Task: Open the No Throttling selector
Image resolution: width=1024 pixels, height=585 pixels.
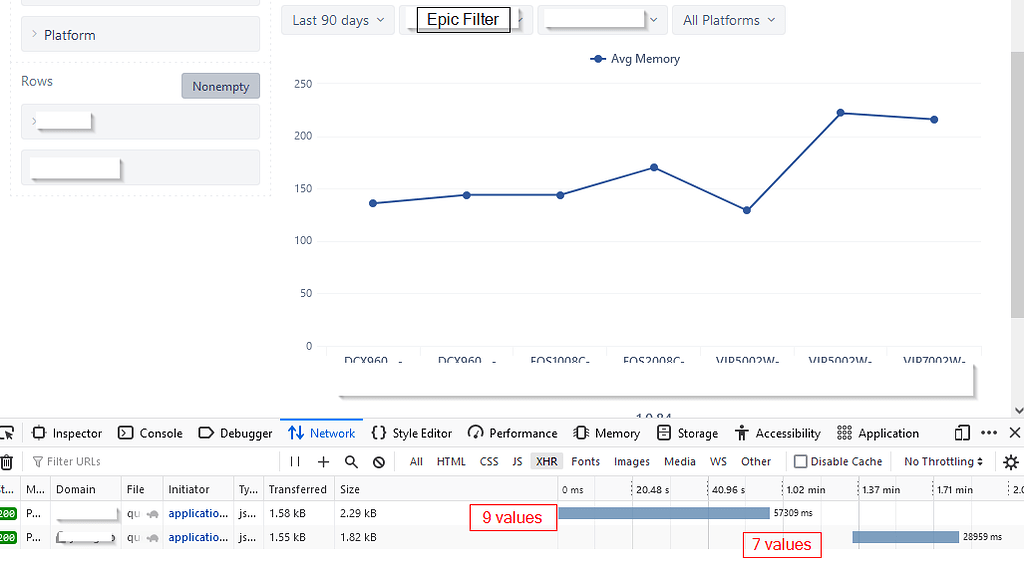Action: [938, 461]
